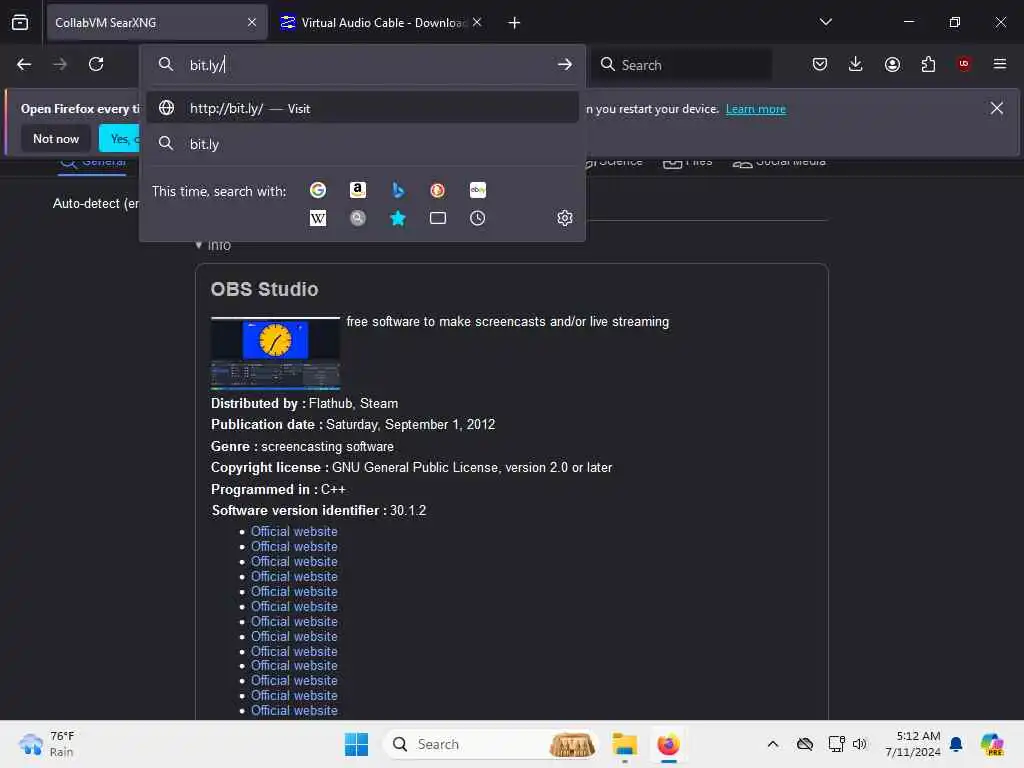Click the Go arrow in address bar
Viewport: 1024px width, 768px height.
coord(565,65)
